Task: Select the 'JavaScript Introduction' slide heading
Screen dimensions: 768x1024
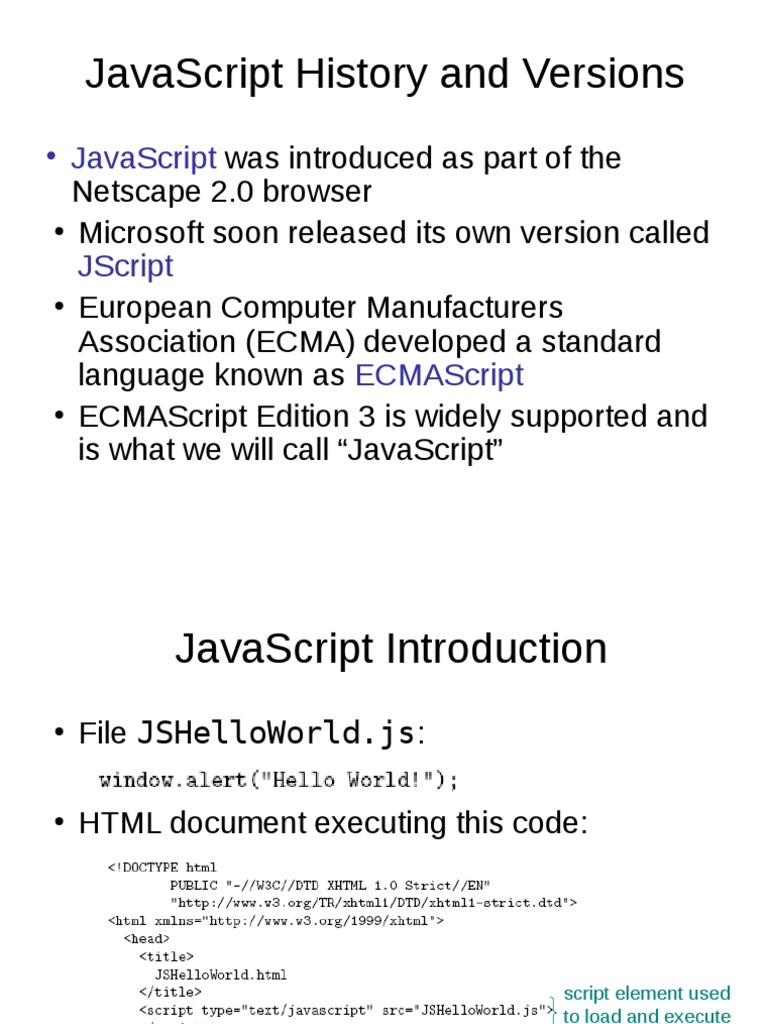Action: click(x=390, y=648)
